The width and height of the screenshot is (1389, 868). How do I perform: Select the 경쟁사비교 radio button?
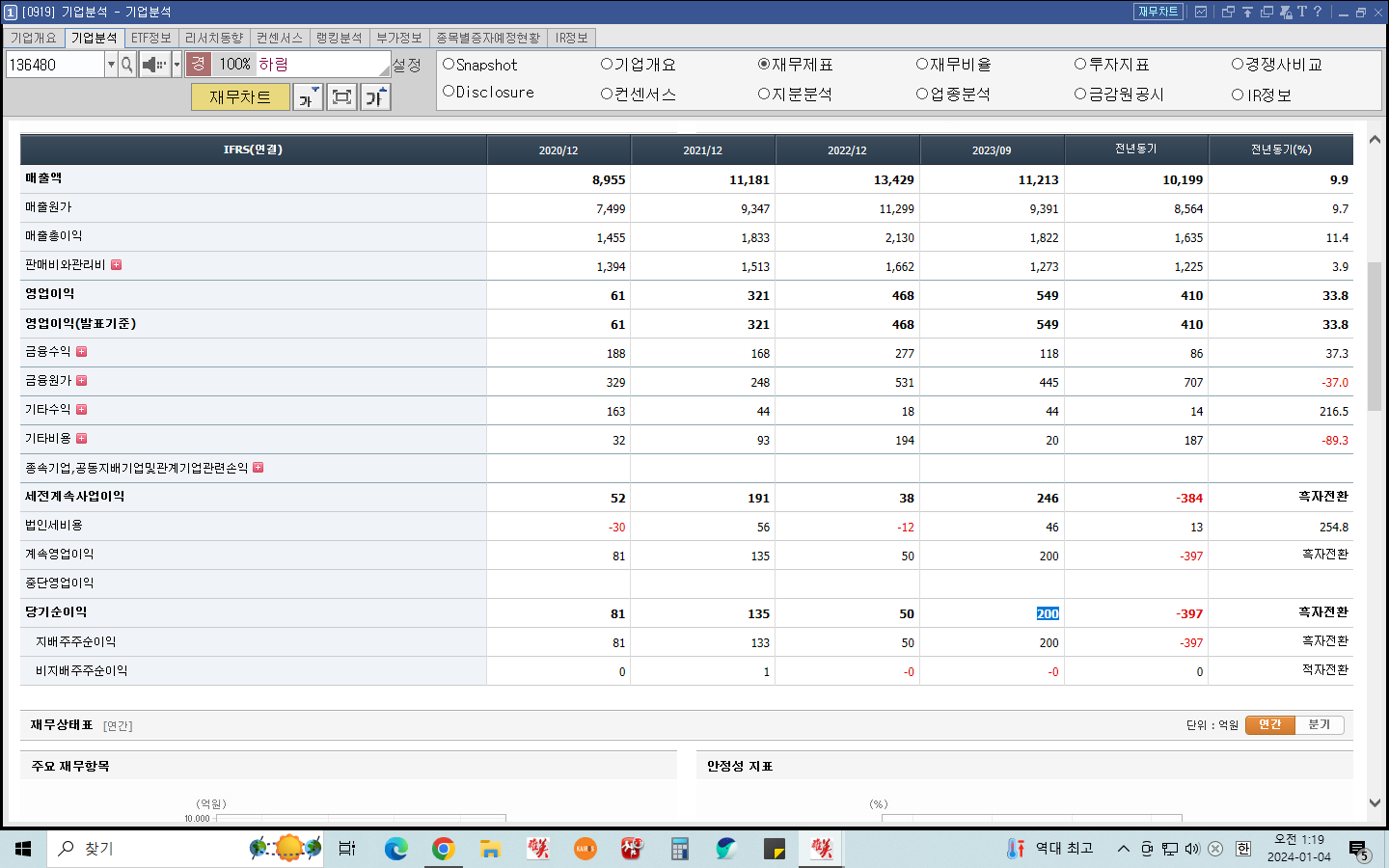coord(1238,64)
